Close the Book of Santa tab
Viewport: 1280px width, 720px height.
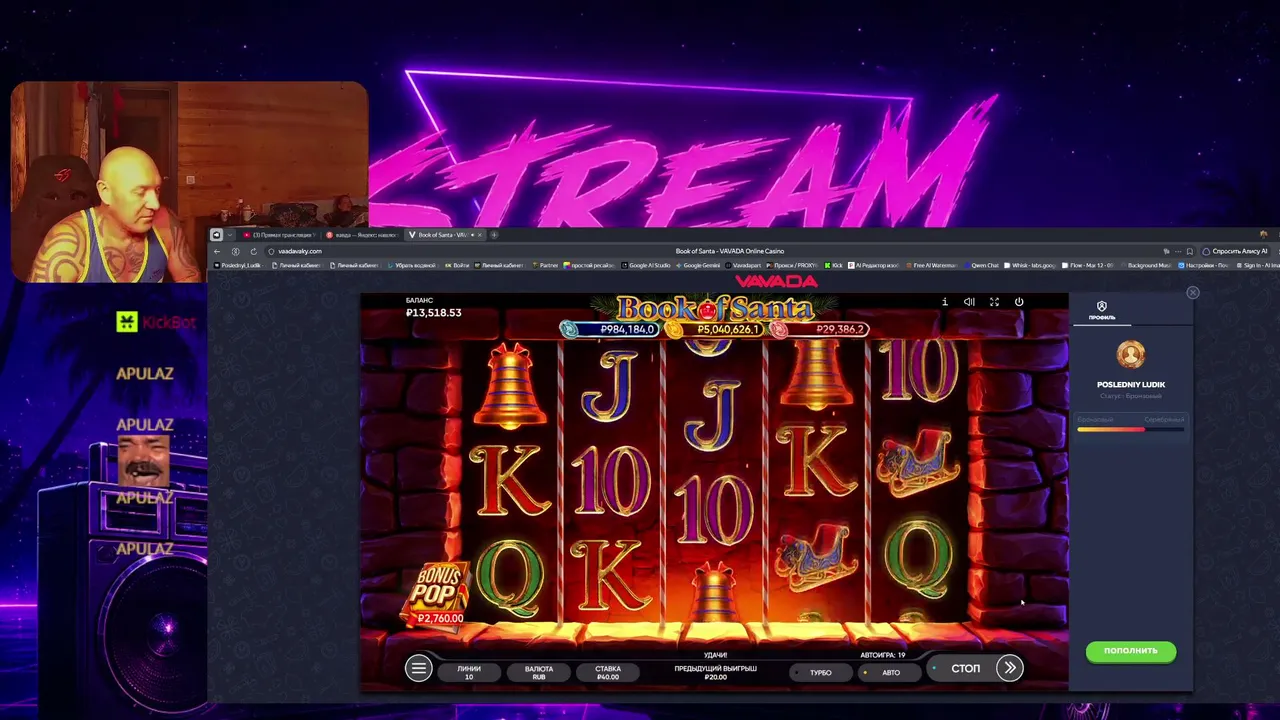(480, 235)
